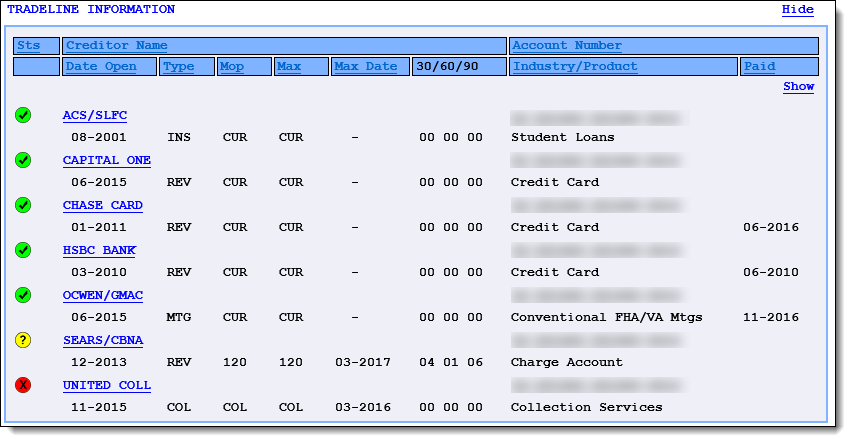Sort by Max column header

coord(289,66)
